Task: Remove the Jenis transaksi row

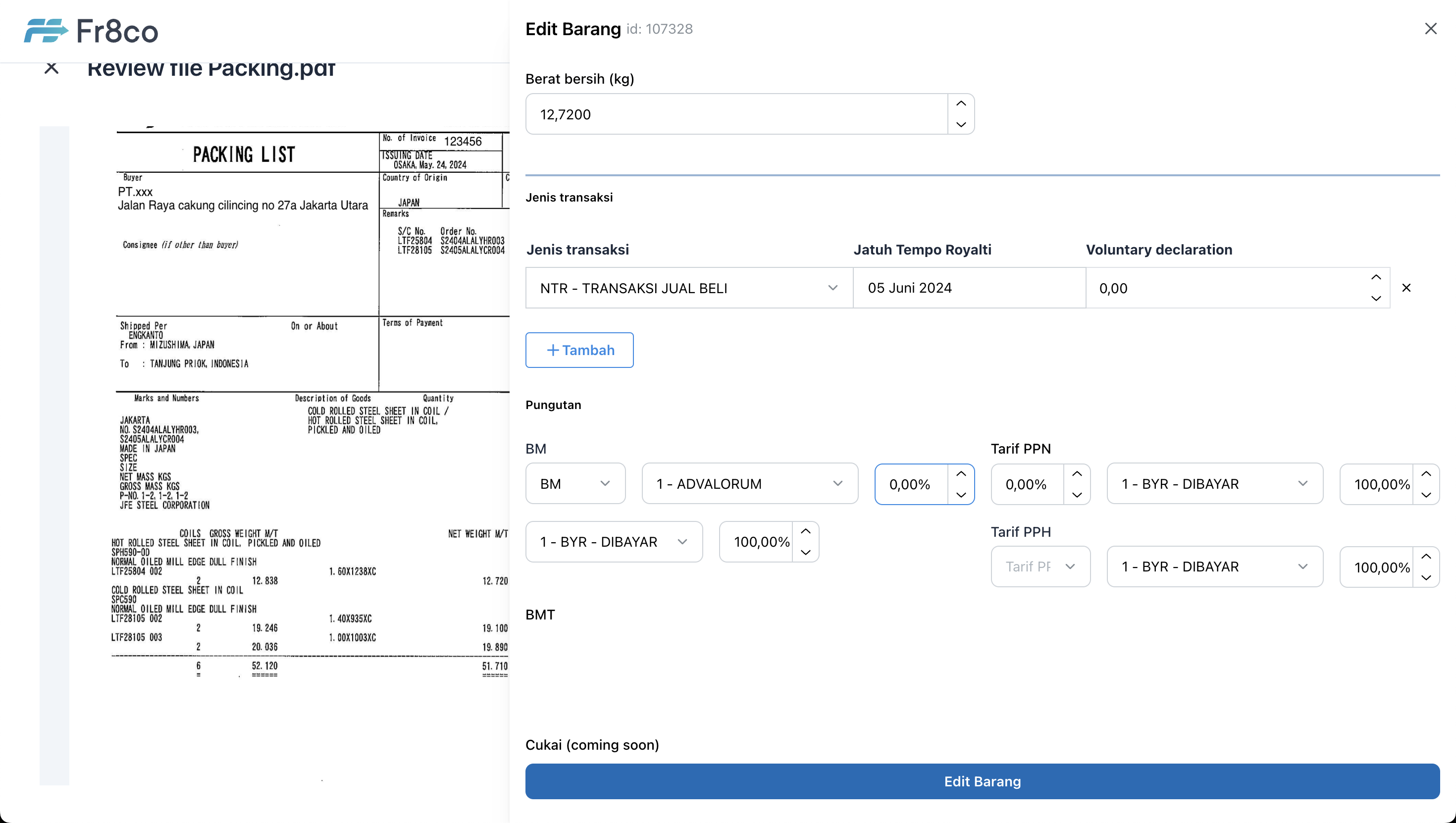Action: pos(1406,288)
